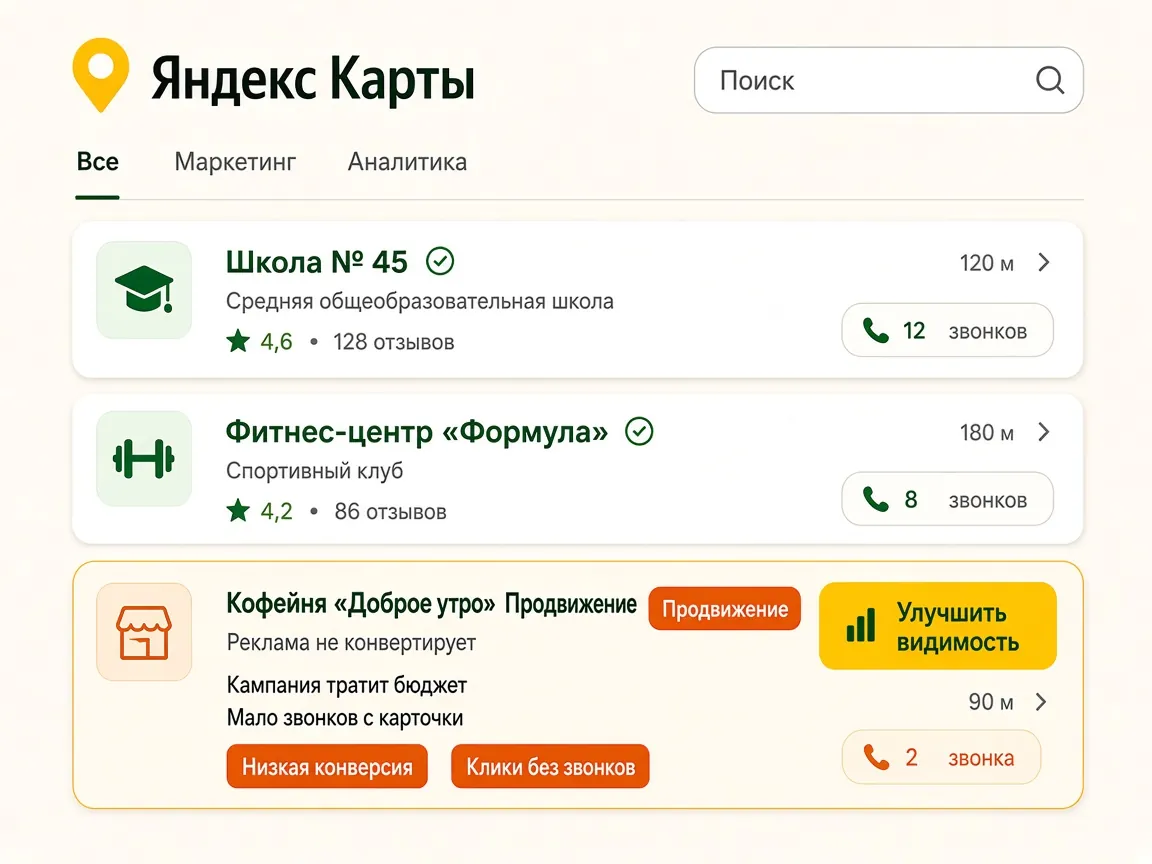Image resolution: width=1152 pixels, height=864 pixels.
Task: Click the 2 звонка call button
Action: click(x=941, y=757)
